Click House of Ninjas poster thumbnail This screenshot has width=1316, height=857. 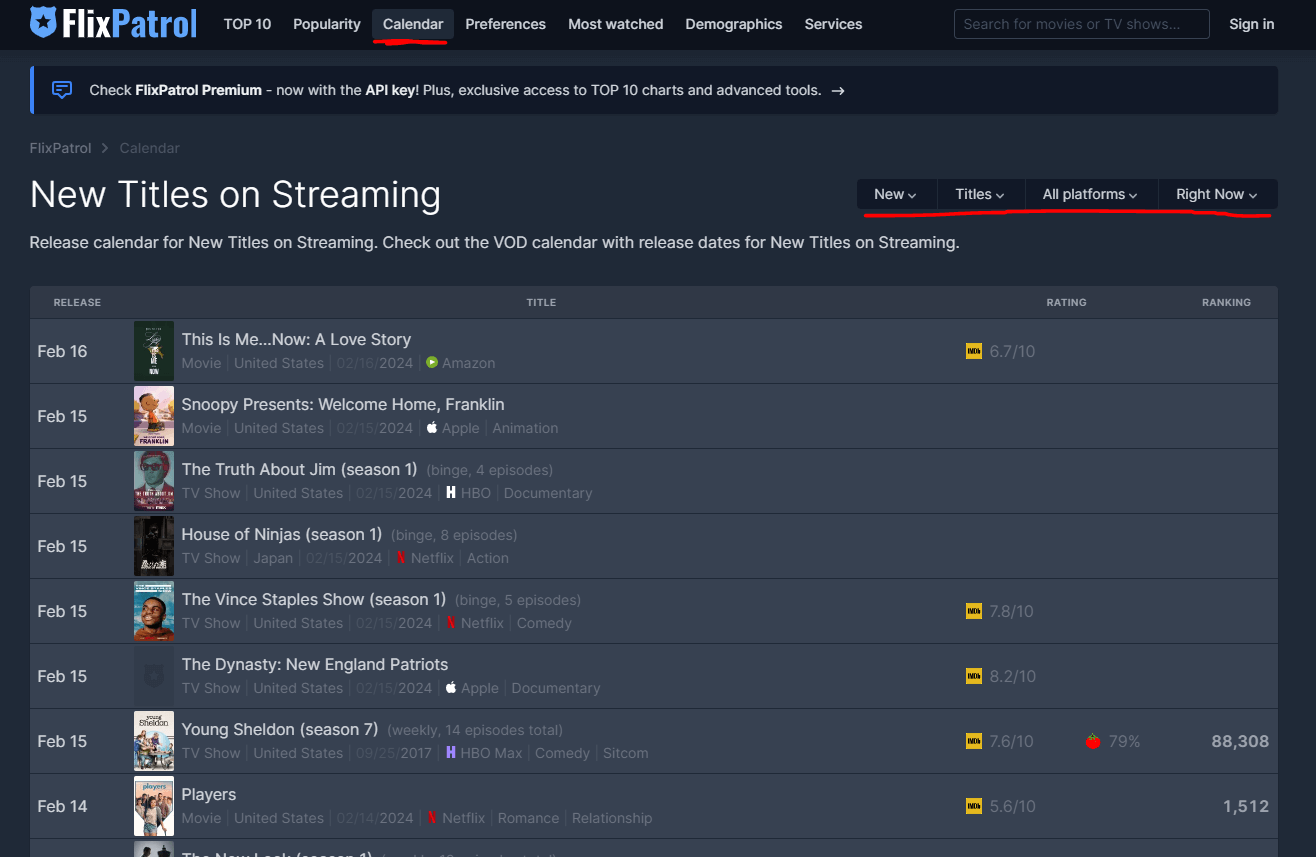(154, 546)
